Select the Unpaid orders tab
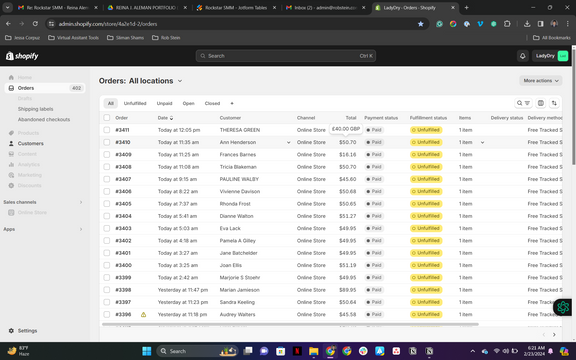This screenshot has width=576, height=360. (164, 104)
